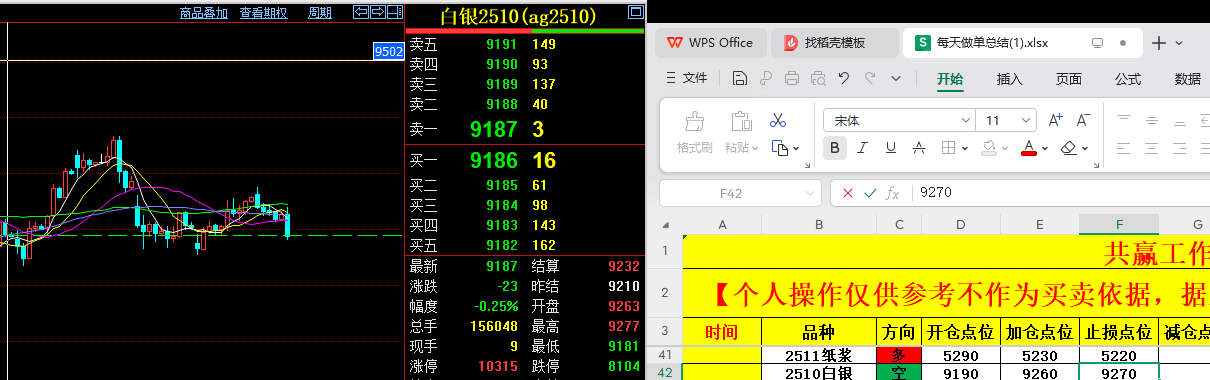Expand the borders options arrow

pos(964,149)
